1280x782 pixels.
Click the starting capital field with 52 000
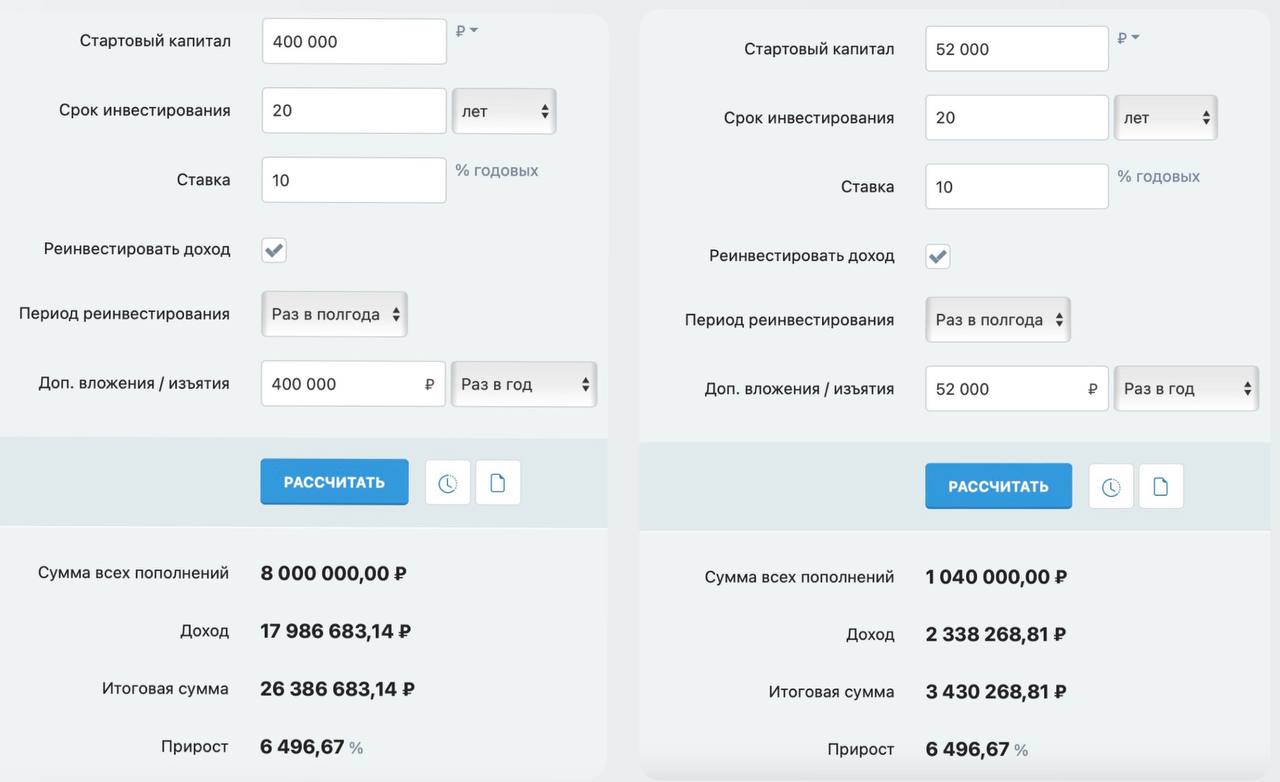(1016, 49)
